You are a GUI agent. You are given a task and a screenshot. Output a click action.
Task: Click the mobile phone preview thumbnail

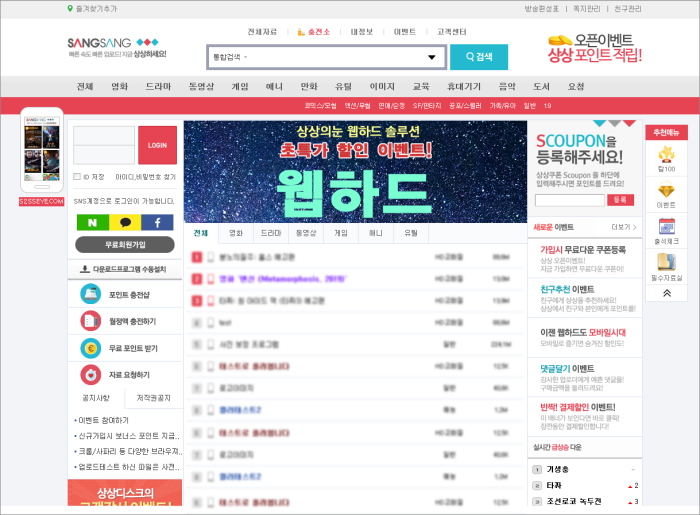[42, 150]
